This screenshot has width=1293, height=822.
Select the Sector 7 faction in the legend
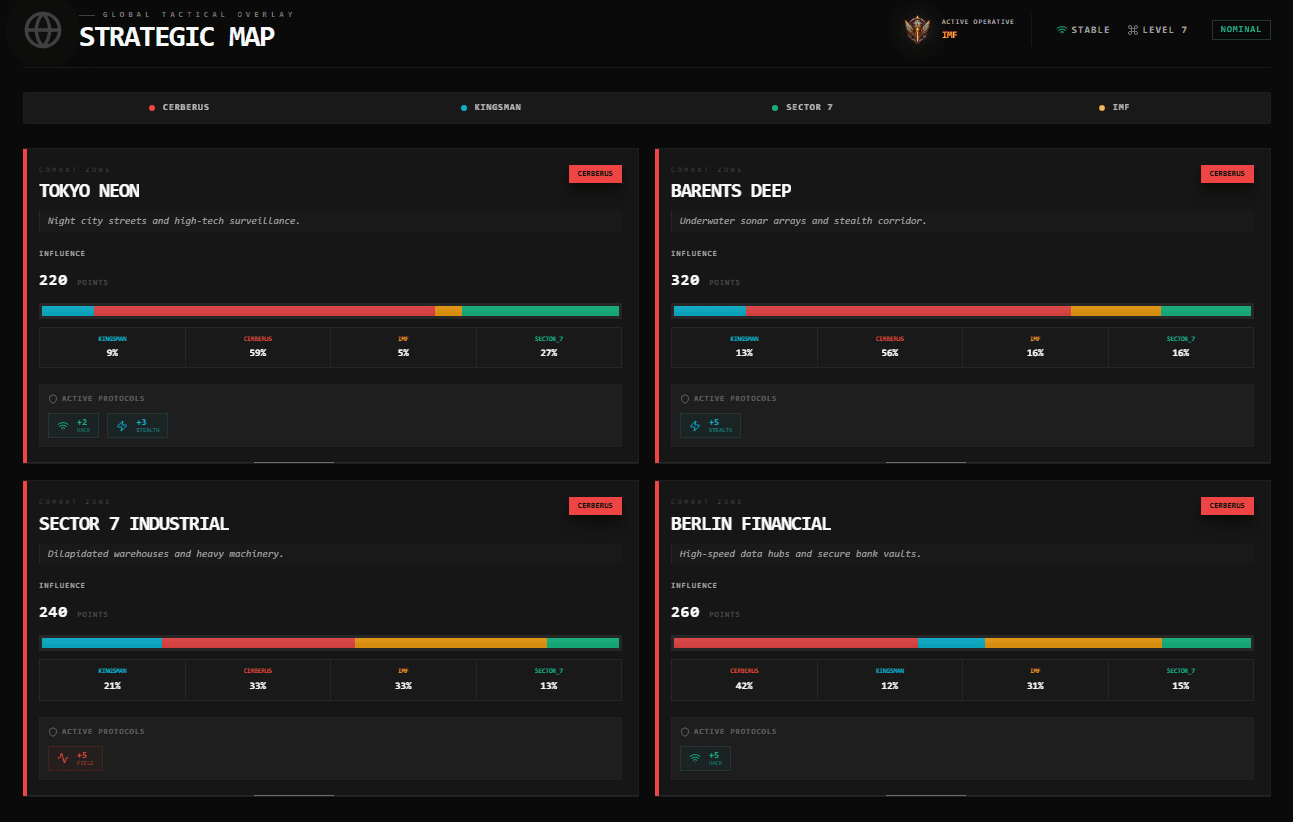802,108
